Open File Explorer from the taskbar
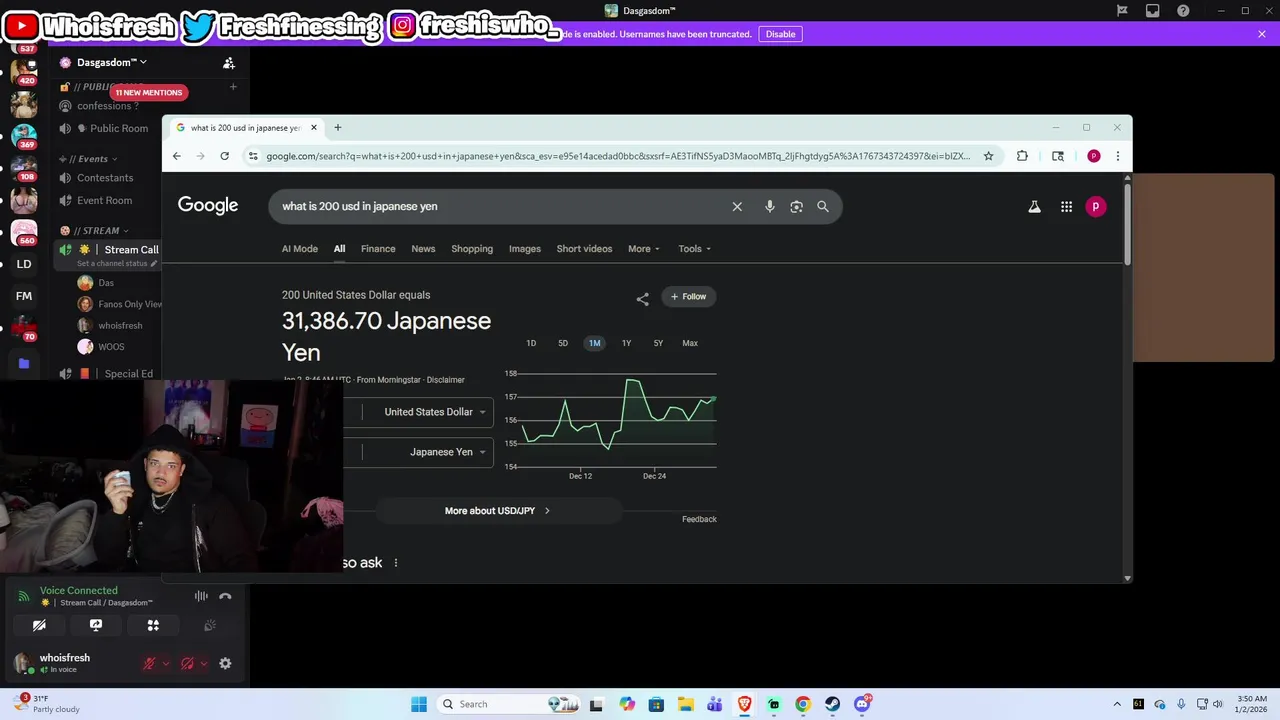 pos(685,704)
